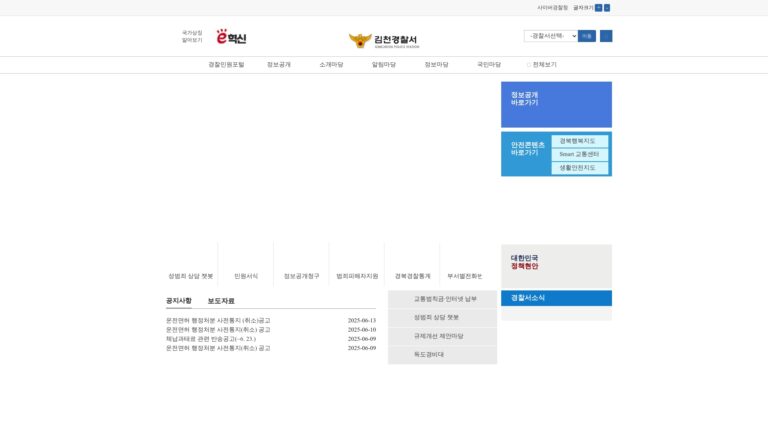Viewport: 768px width, 432px height.
Task: Open the 경찰민원포털 menu
Action: [226, 65]
